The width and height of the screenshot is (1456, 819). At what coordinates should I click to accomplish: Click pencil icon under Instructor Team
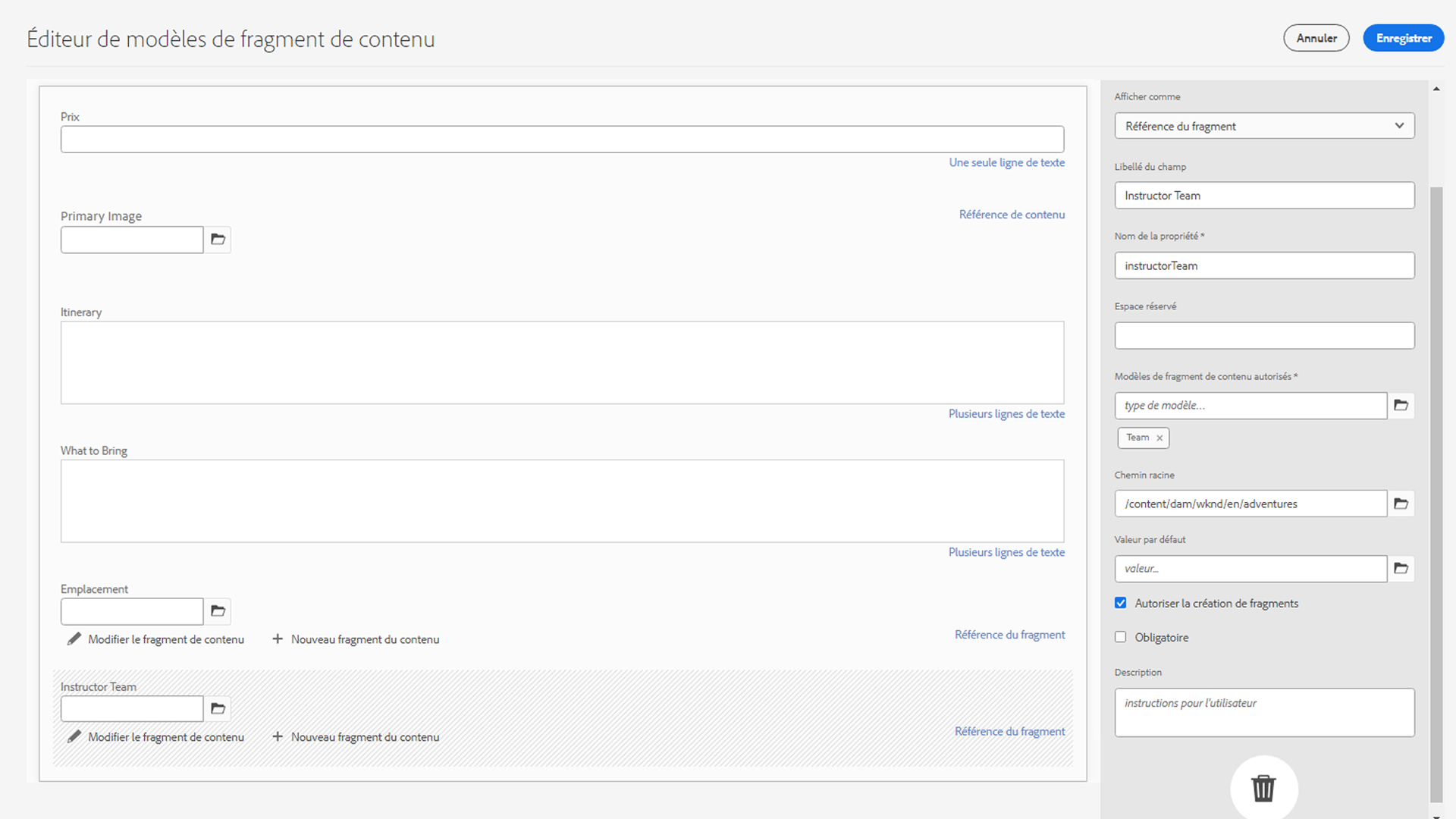click(74, 736)
